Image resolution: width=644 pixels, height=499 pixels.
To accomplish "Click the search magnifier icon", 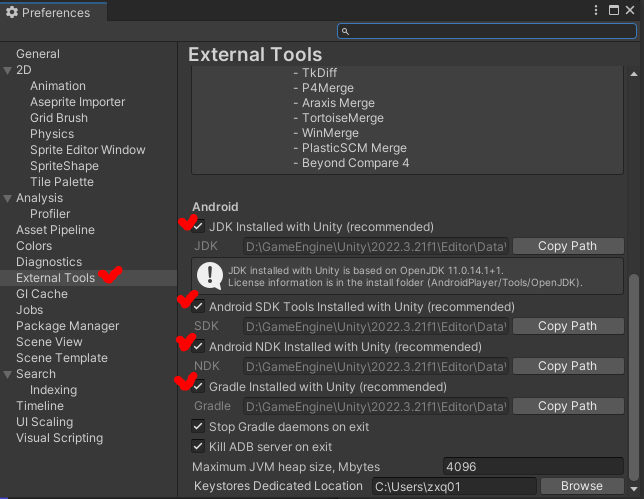I will click(345, 32).
